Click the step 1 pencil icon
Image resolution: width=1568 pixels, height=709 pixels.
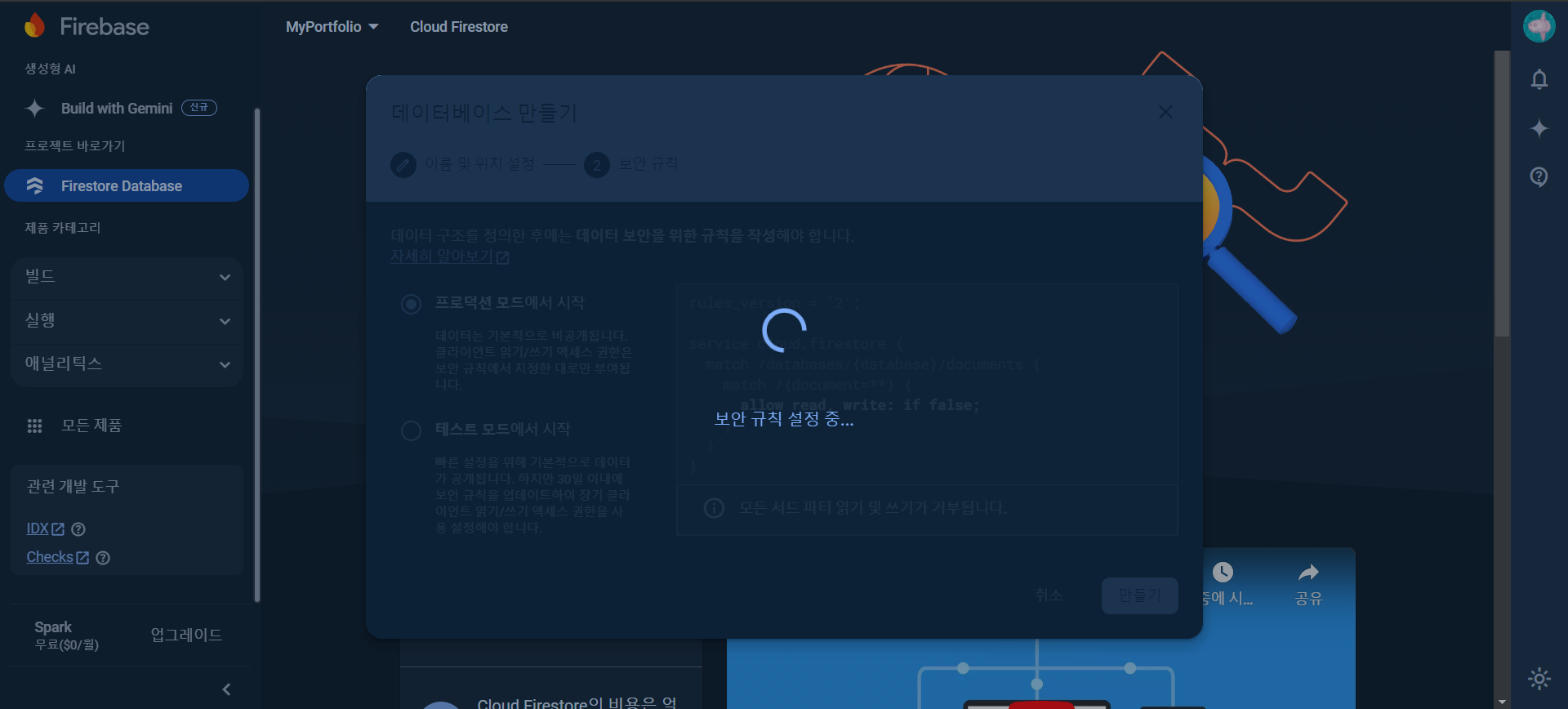(403, 165)
